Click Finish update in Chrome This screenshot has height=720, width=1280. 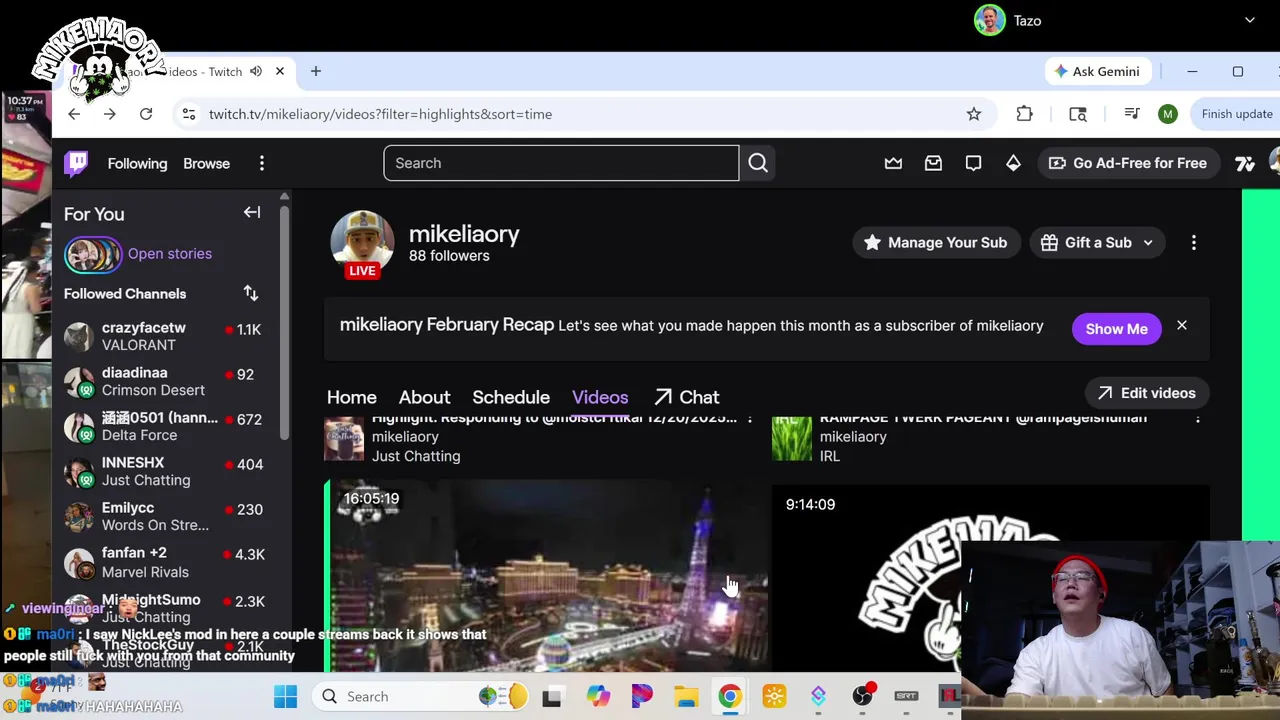[x=1237, y=114]
